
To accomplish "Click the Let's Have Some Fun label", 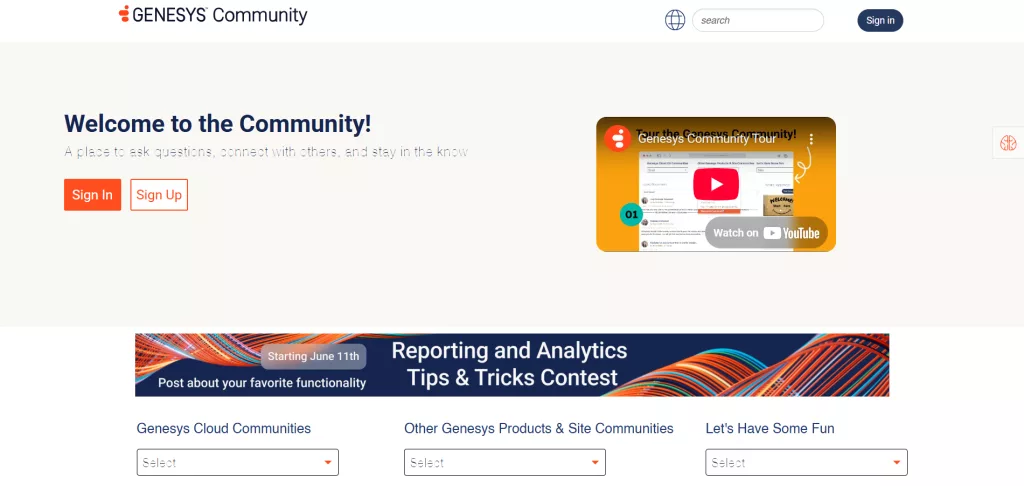I will [x=770, y=429].
